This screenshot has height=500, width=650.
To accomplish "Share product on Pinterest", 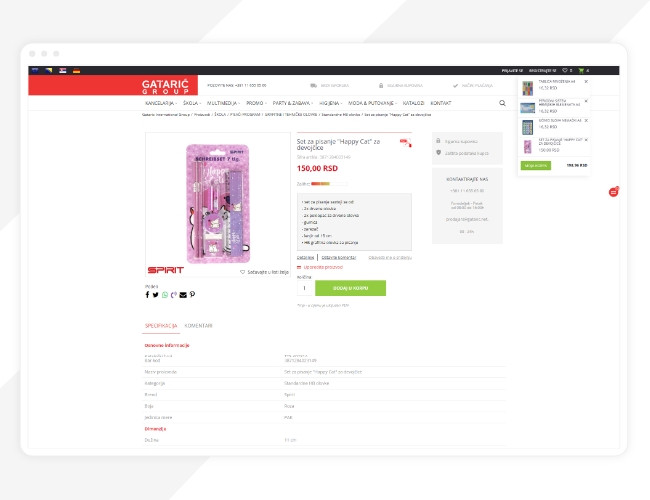I will [x=192, y=295].
